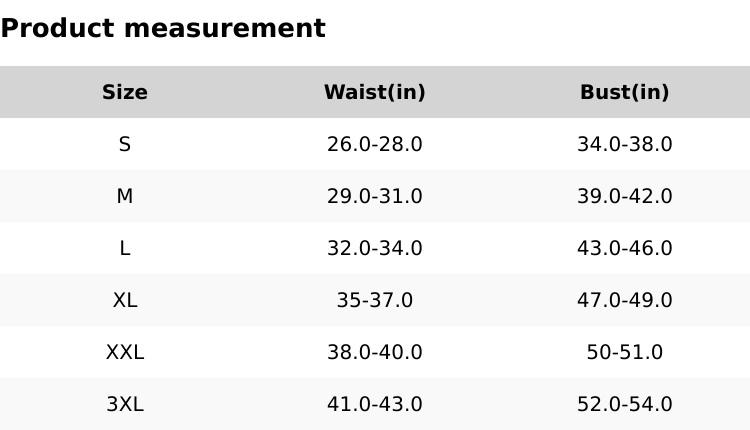Click the L size cell
This screenshot has width=750, height=430.
[125, 248]
